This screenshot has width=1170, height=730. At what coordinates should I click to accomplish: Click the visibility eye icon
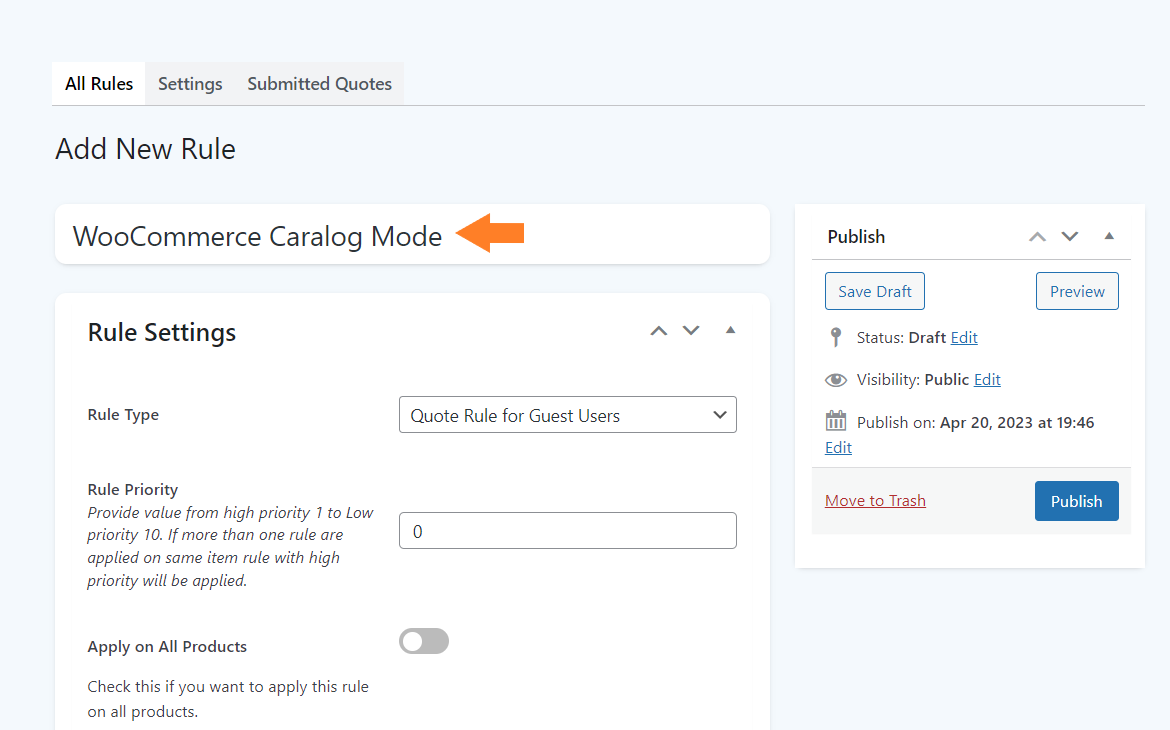tap(836, 380)
